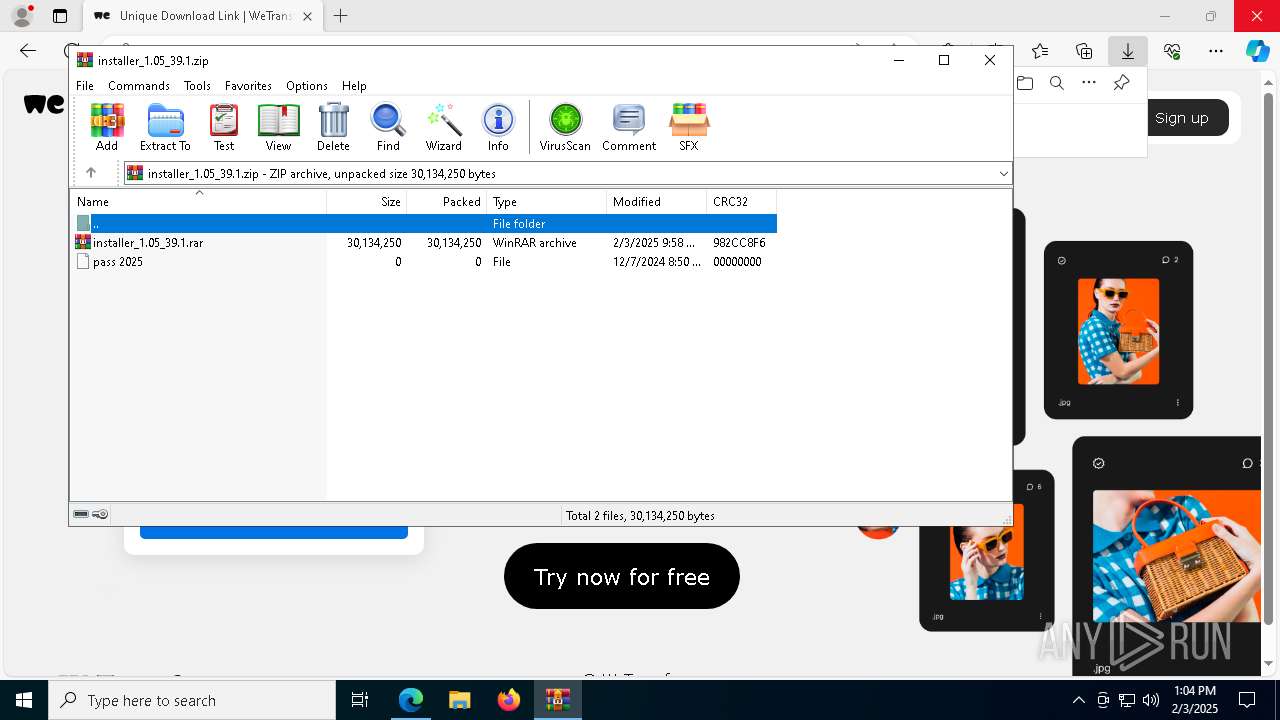Open the Wizard tool
This screenshot has height=720, width=1280.
point(444,127)
